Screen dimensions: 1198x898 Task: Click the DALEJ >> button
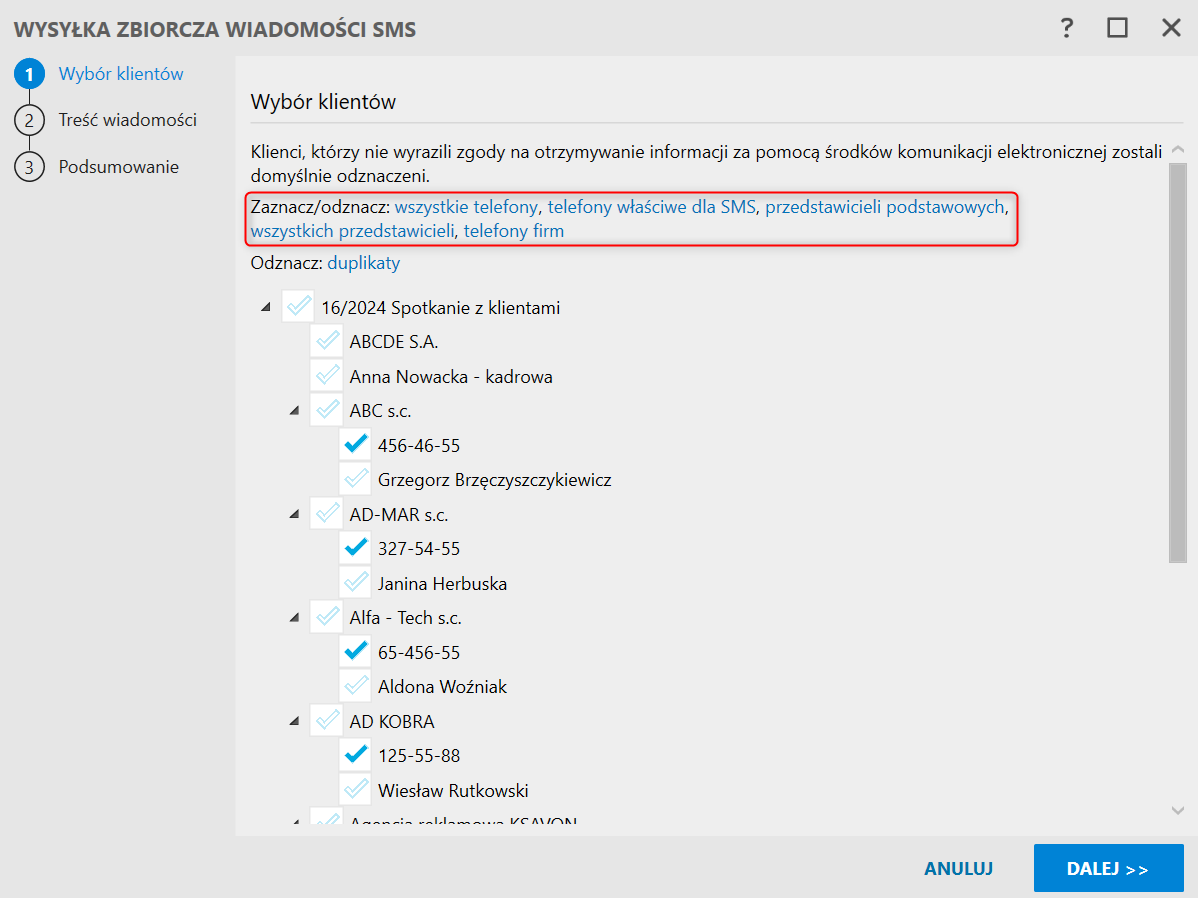point(1108,868)
